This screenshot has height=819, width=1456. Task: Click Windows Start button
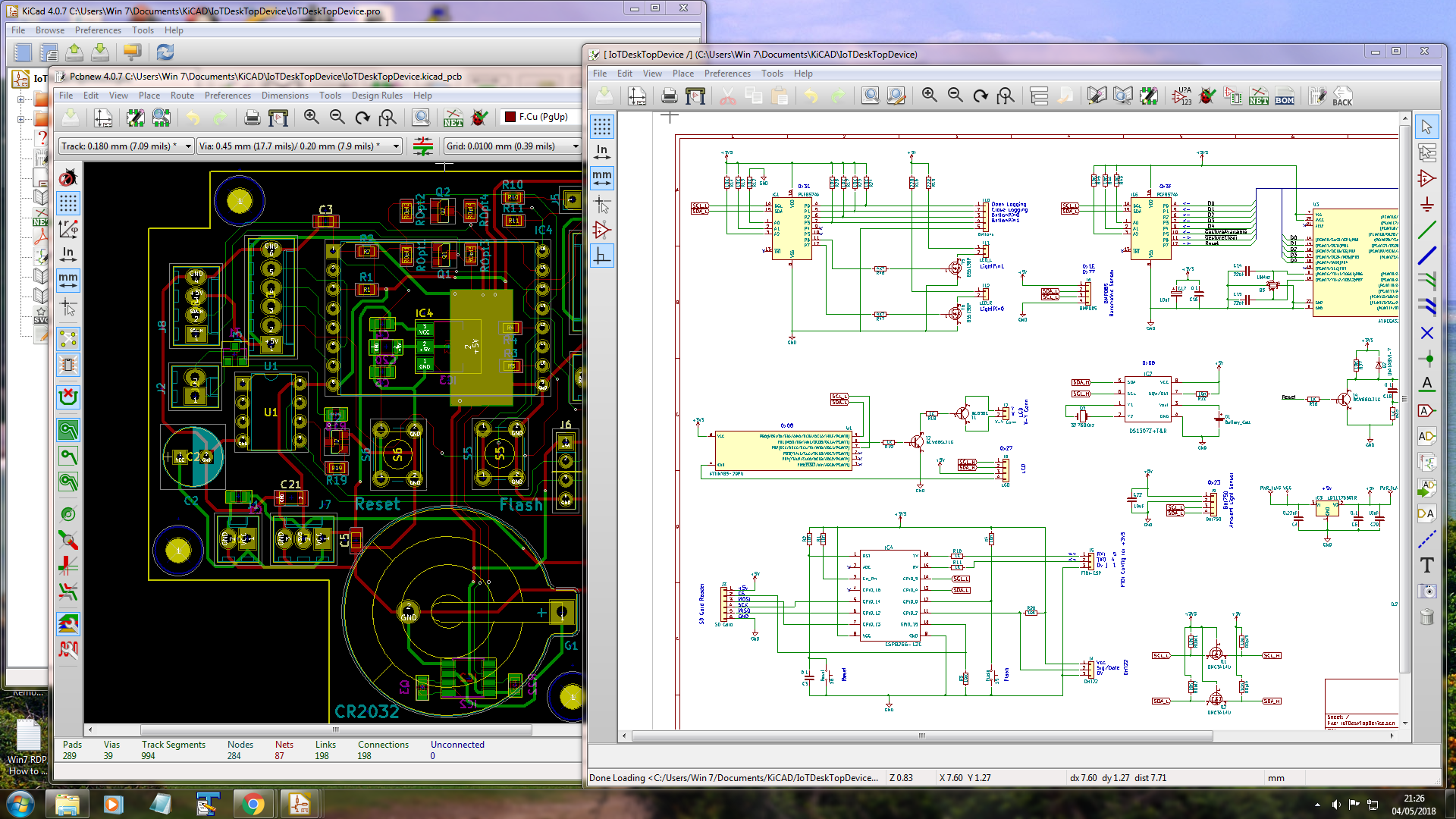20,804
